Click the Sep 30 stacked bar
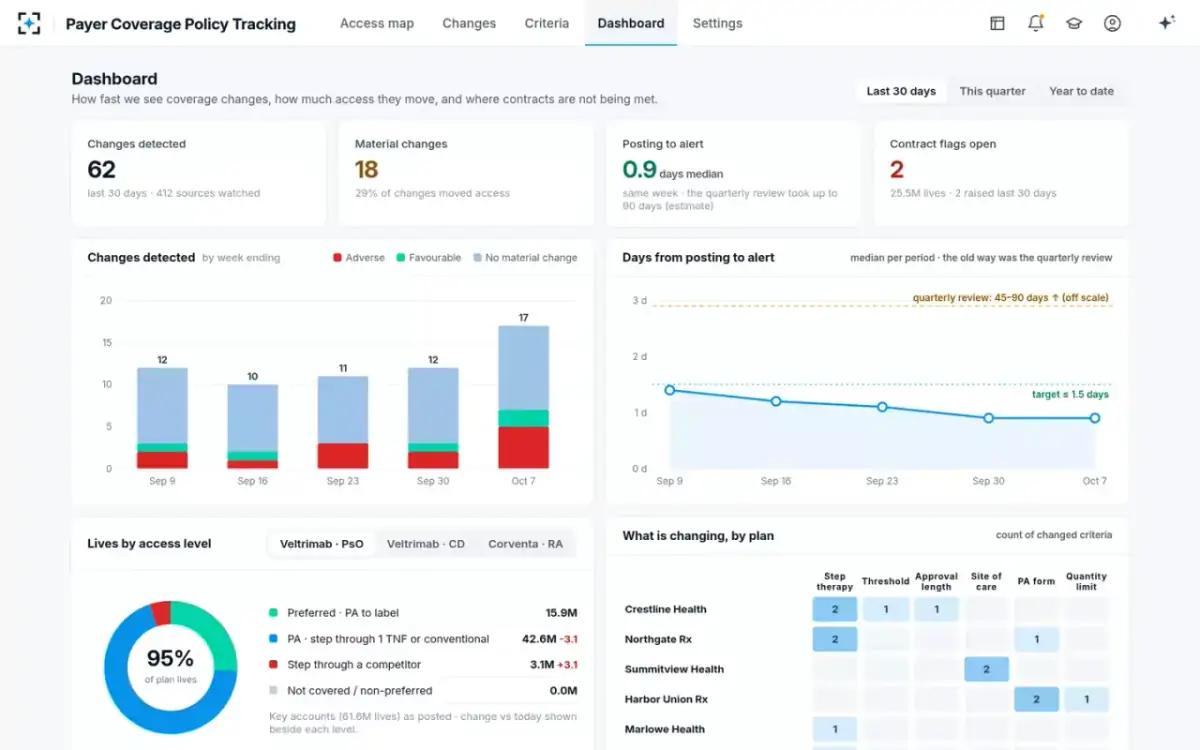 pos(433,418)
